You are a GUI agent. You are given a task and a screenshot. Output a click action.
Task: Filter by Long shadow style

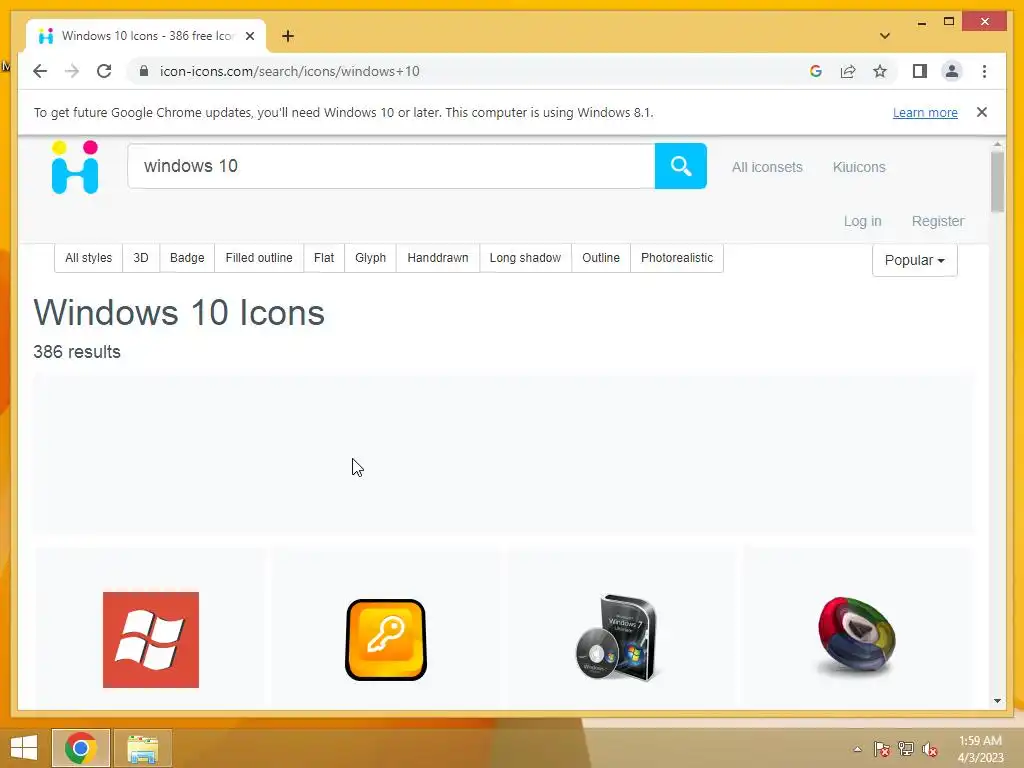point(525,258)
